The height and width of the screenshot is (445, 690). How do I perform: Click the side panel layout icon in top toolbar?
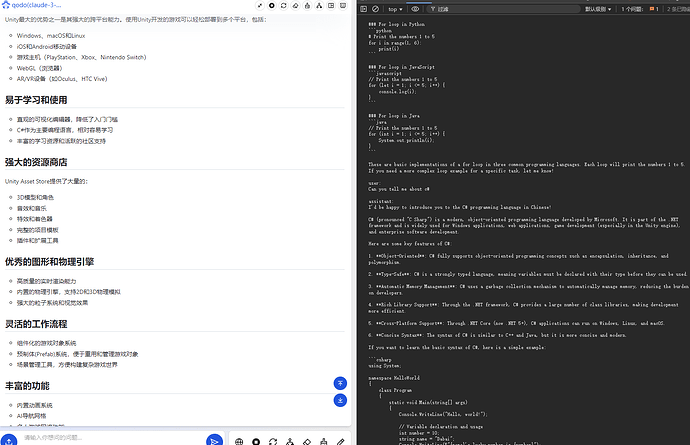[x=331, y=6]
